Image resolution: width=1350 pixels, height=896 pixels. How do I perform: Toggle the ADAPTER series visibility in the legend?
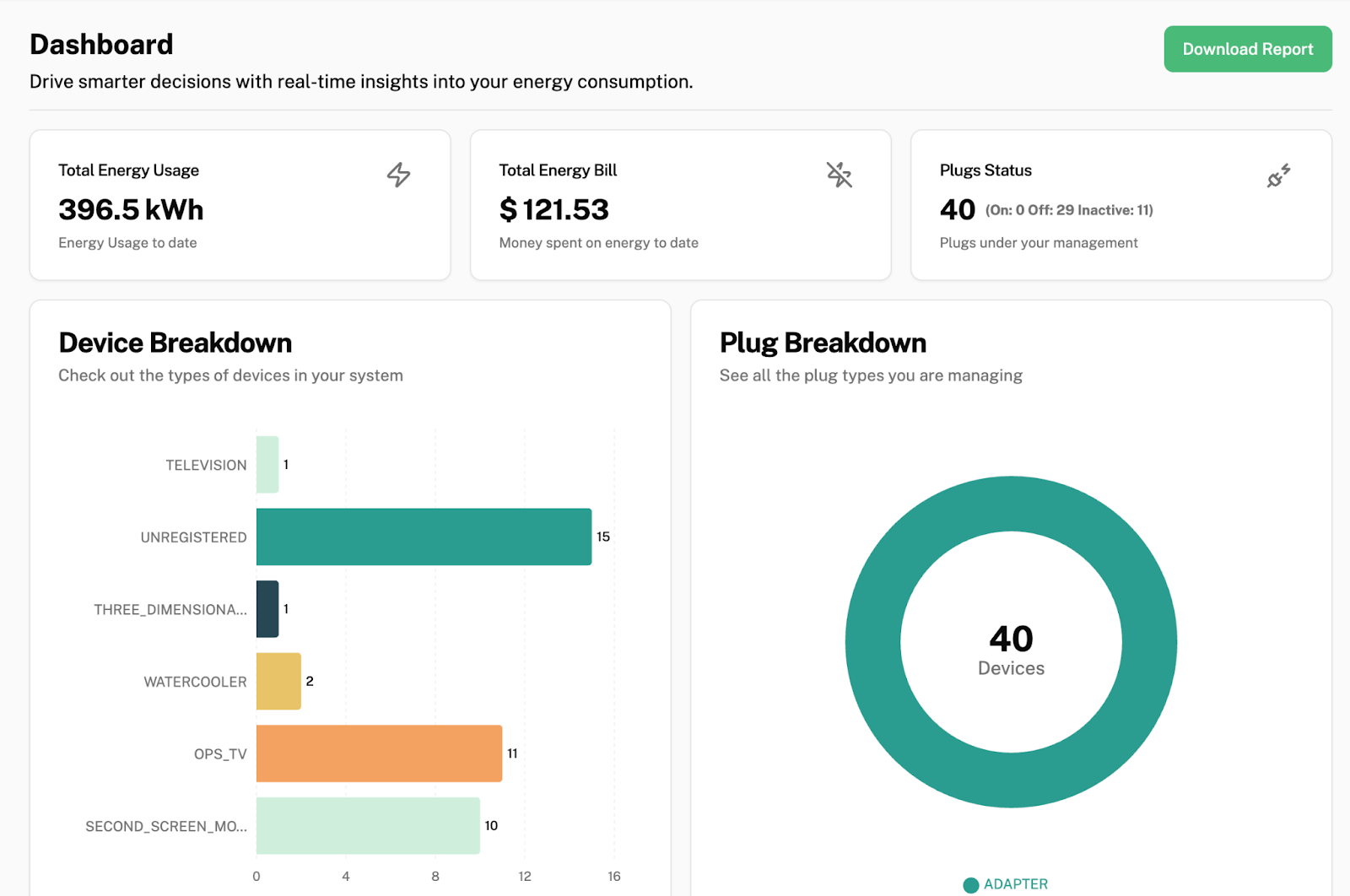pyautogui.click(x=1009, y=884)
